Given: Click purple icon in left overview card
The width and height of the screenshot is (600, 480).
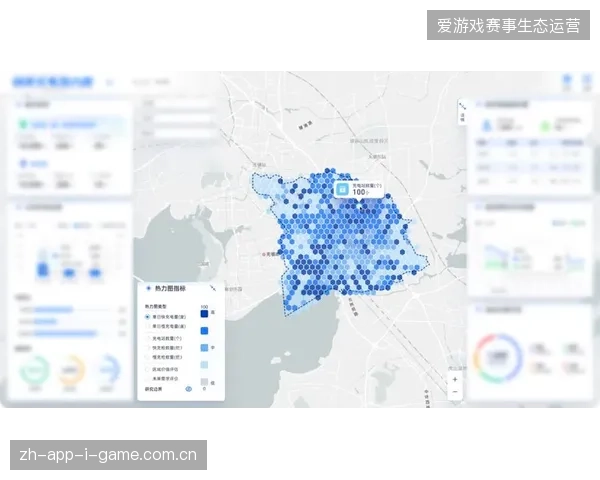Looking at the screenshot, I should (23, 164).
